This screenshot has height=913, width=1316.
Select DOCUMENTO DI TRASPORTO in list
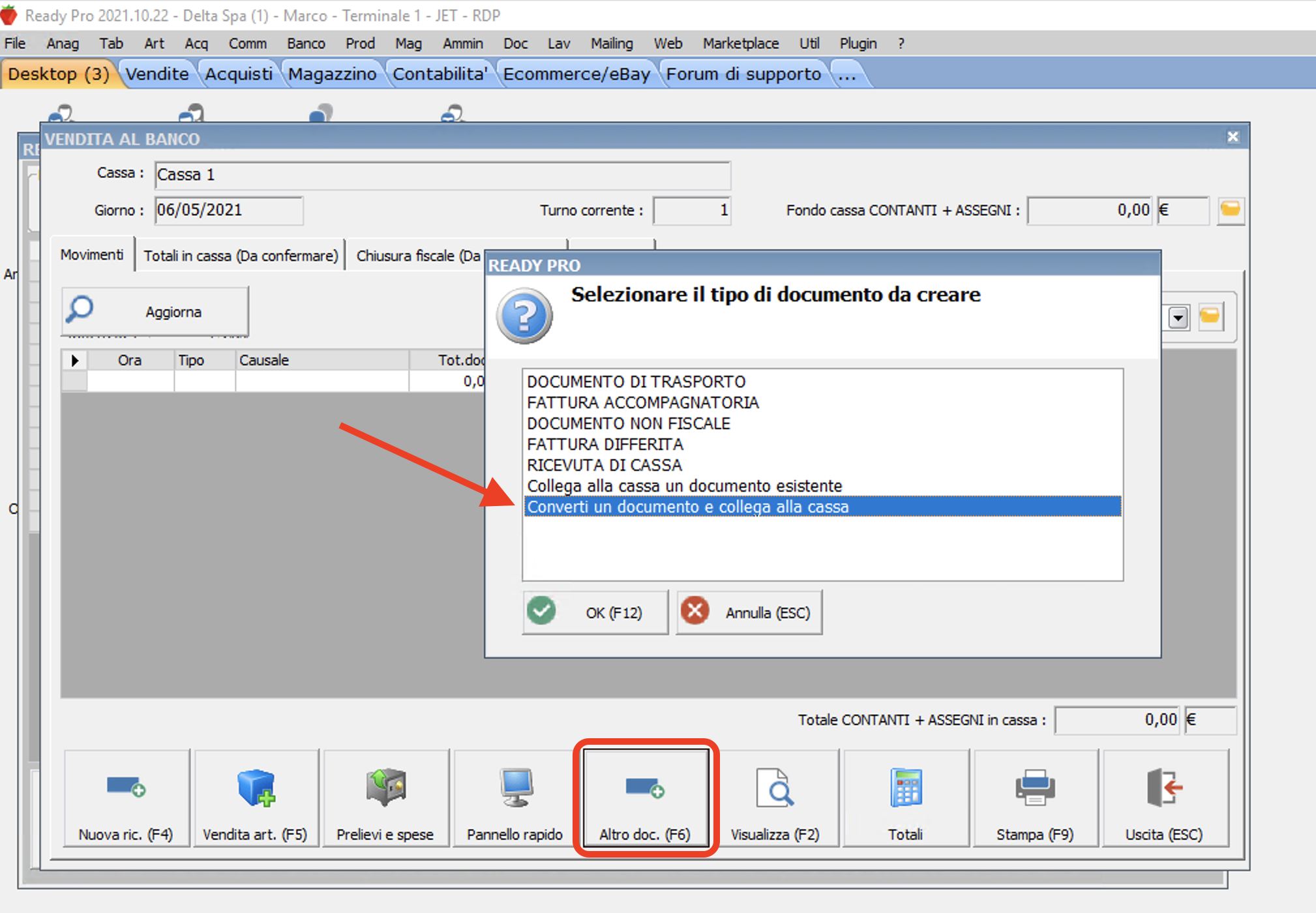click(822, 382)
